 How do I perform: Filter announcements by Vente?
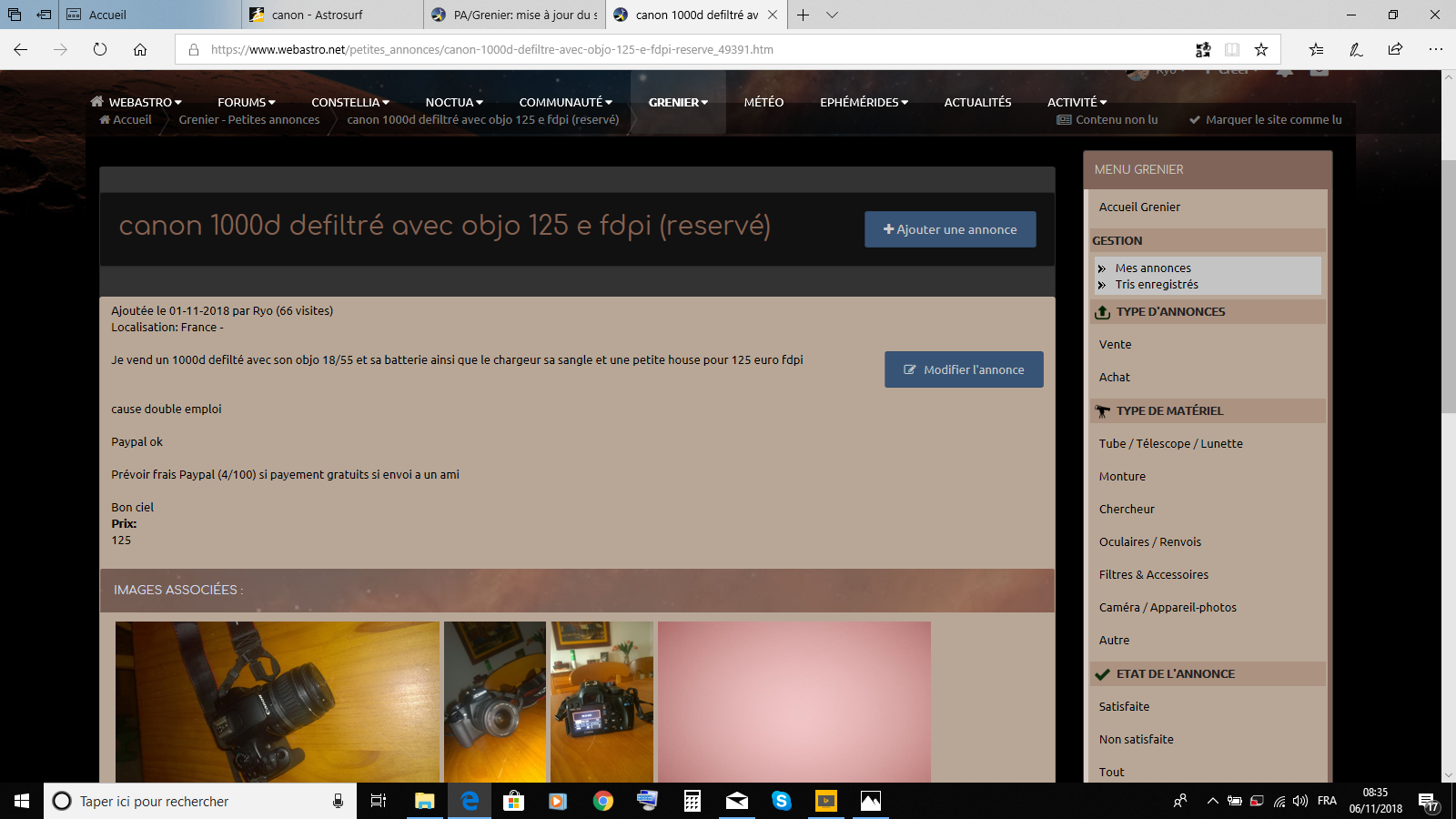(x=1115, y=344)
